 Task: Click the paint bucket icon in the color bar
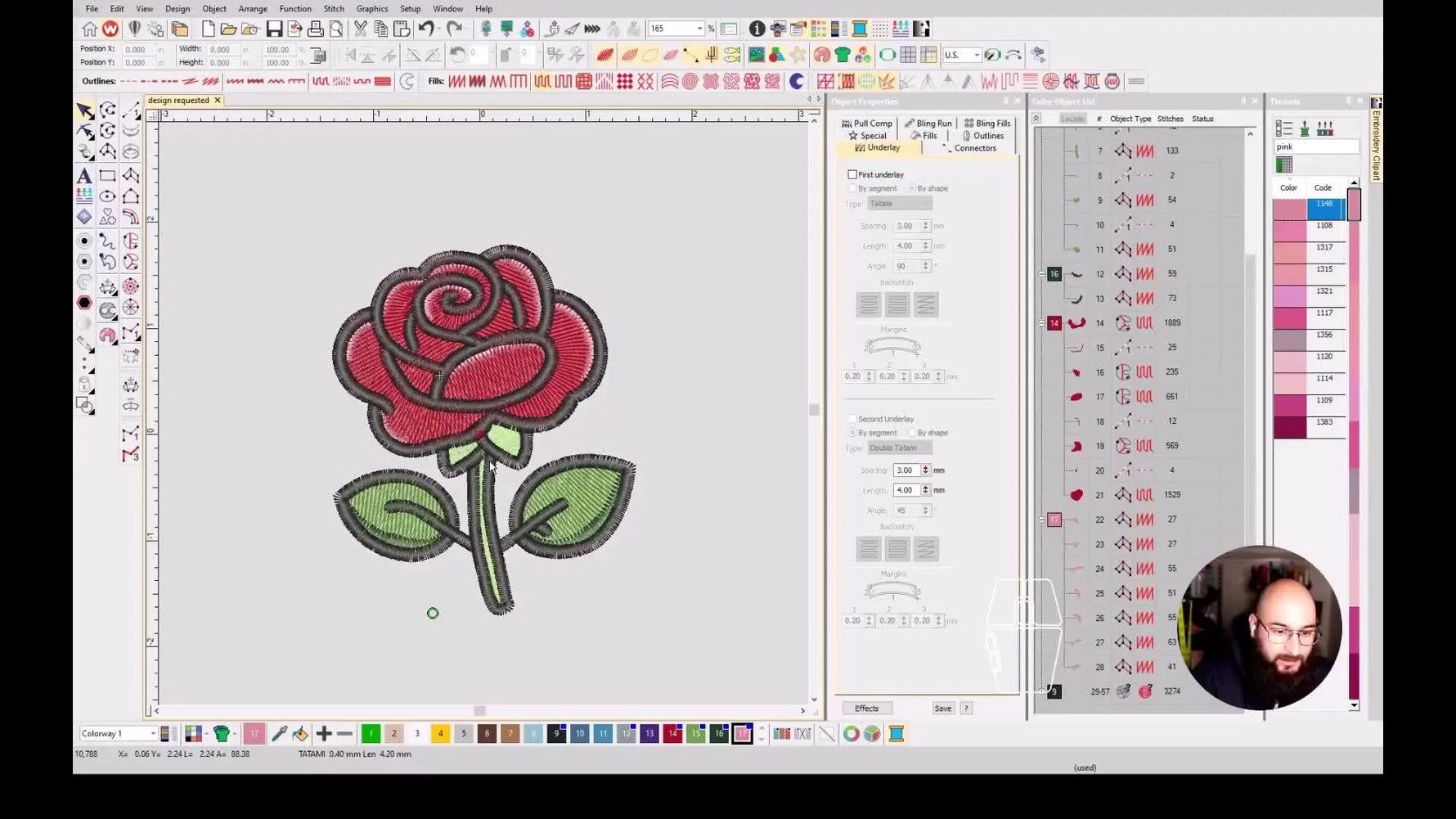click(x=300, y=734)
